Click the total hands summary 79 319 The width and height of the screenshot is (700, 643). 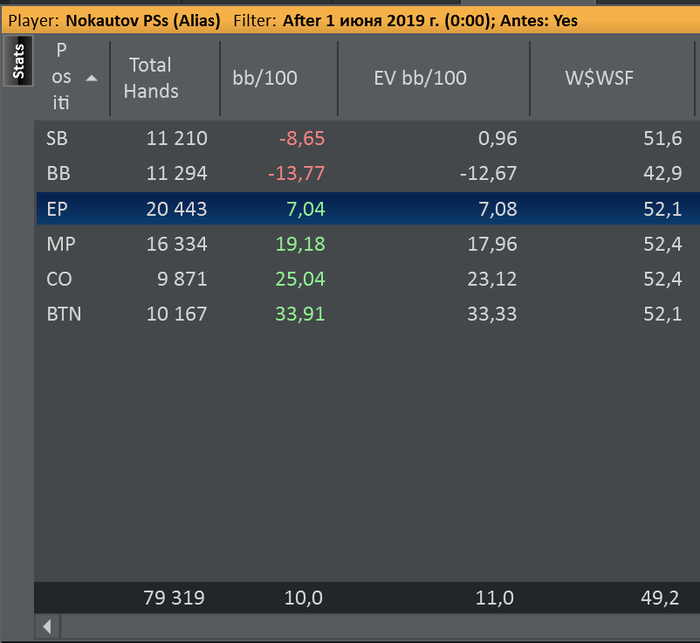pos(174,598)
